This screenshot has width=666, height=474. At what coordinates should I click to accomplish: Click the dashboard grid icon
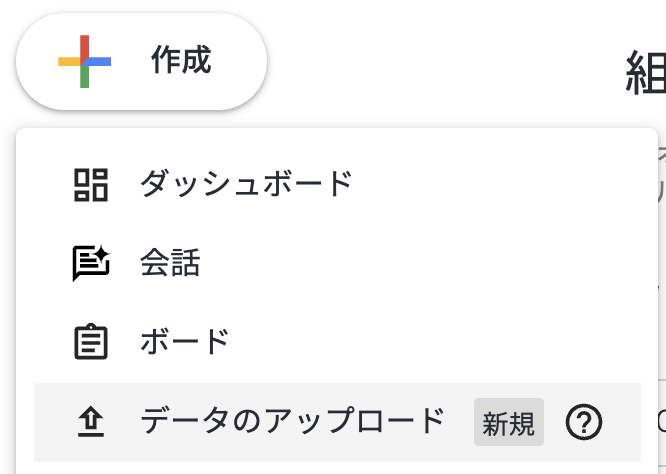[x=91, y=184]
